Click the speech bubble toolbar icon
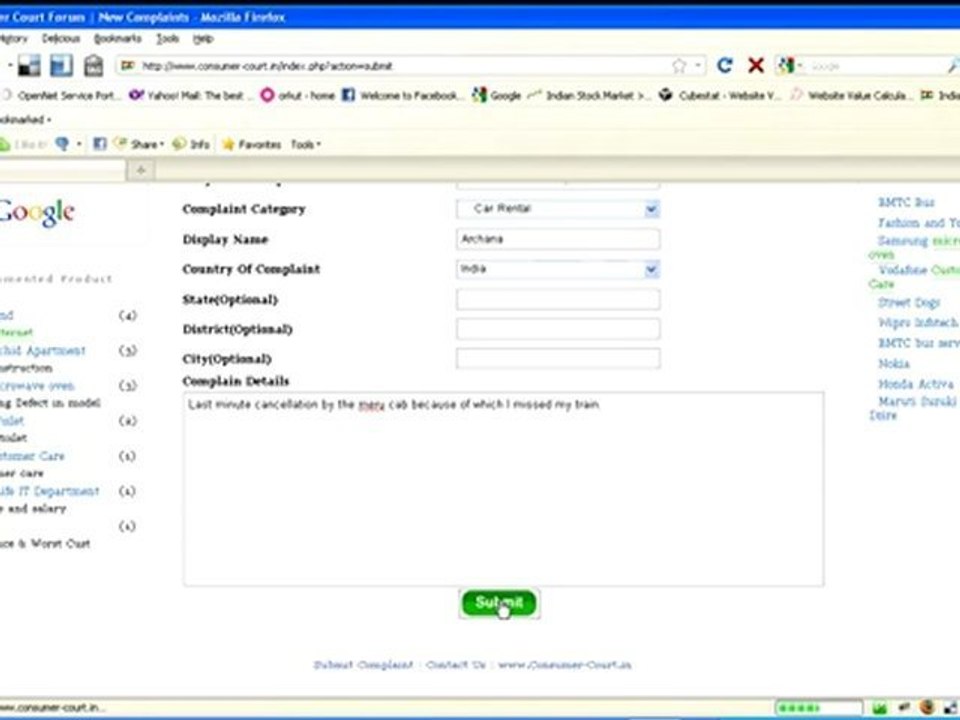The width and height of the screenshot is (960, 720). [x=62, y=144]
